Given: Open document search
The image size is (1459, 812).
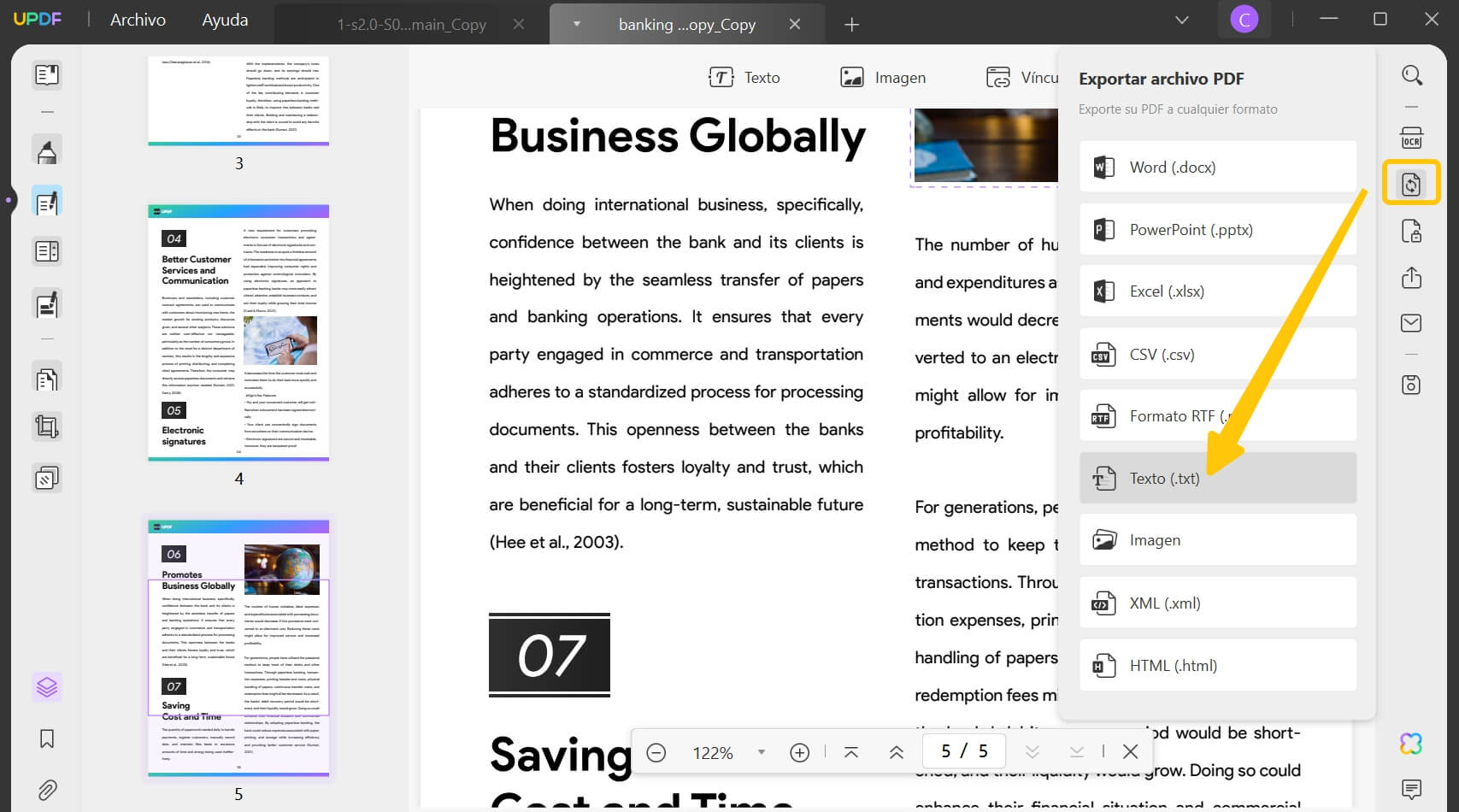Looking at the screenshot, I should click(x=1411, y=74).
